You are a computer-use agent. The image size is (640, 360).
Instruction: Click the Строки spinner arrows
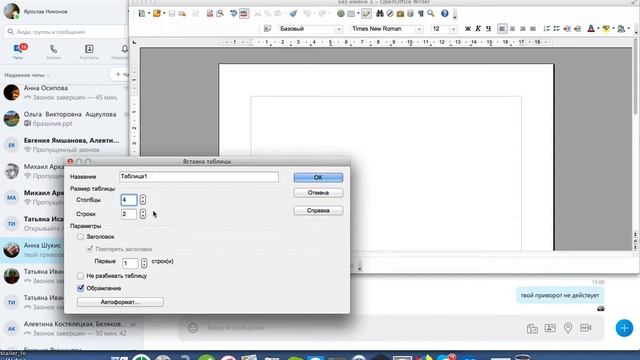pyautogui.click(x=142, y=214)
